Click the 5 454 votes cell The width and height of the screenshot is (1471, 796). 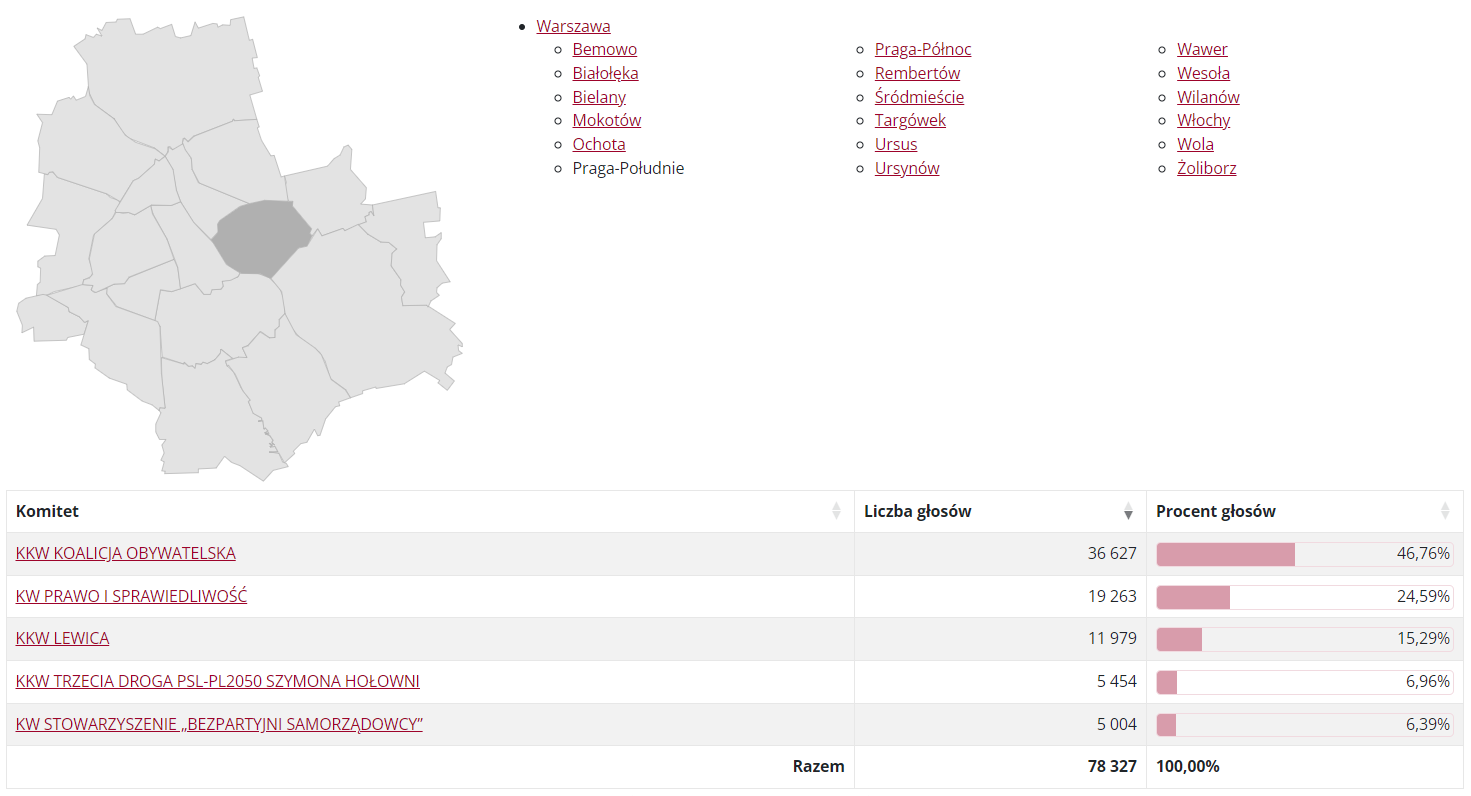[x=1000, y=682]
